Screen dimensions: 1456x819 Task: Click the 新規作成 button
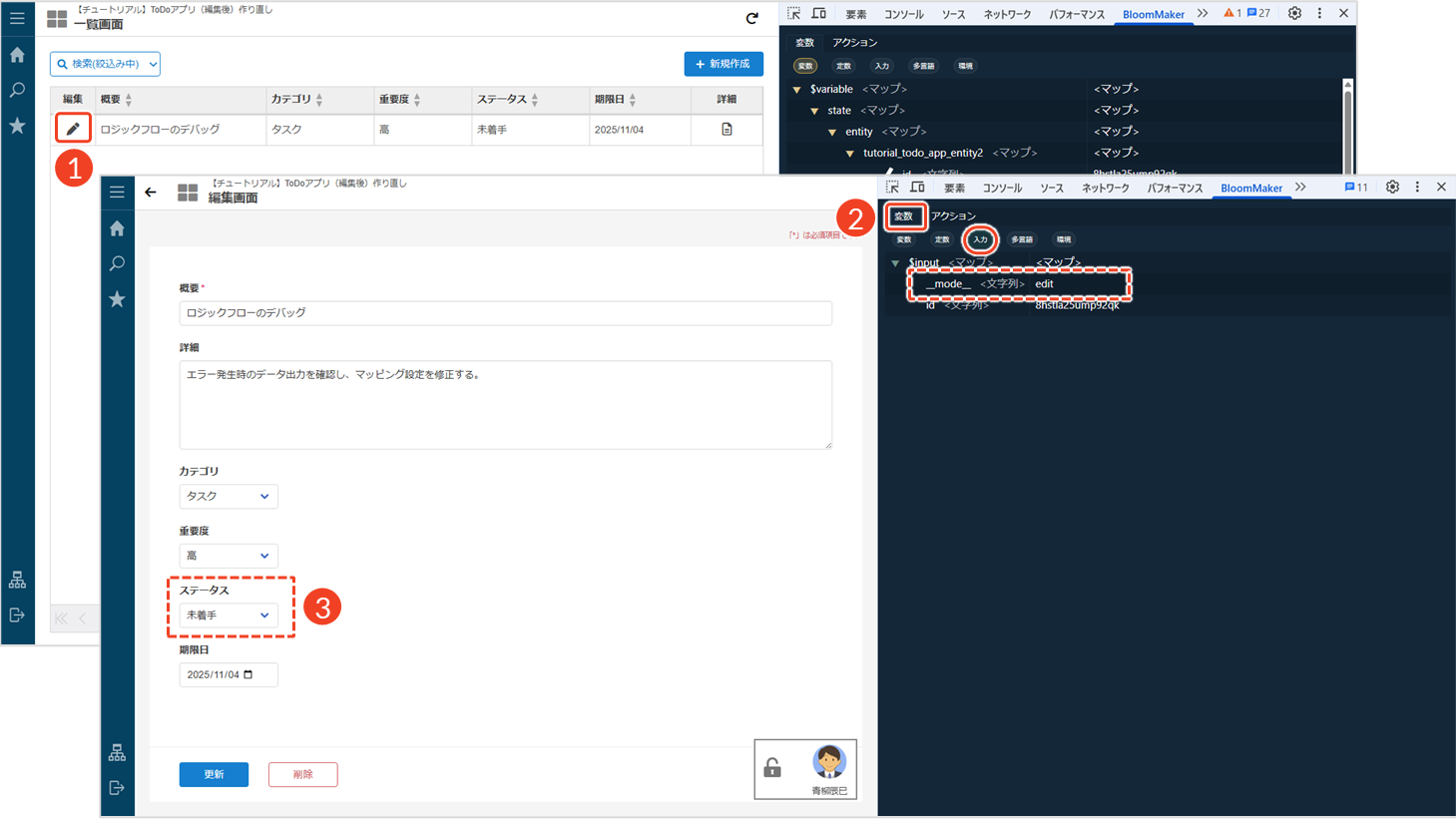point(724,64)
